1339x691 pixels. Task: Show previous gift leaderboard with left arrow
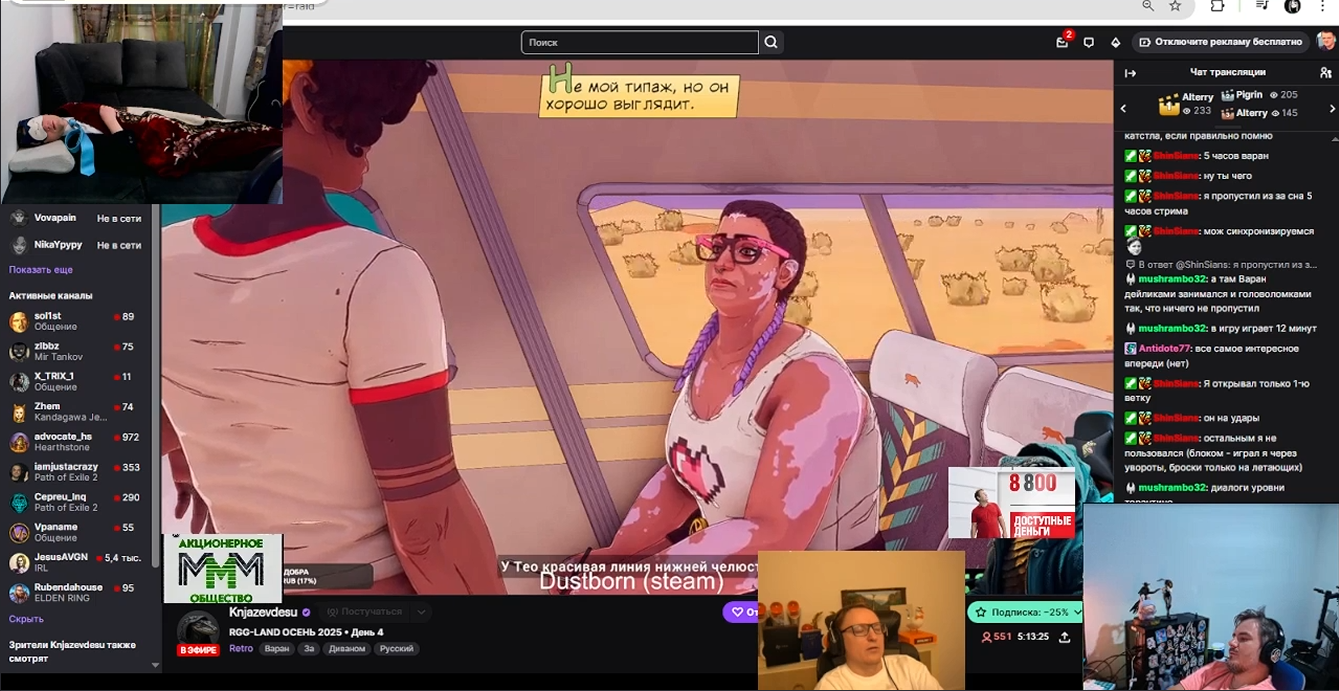pyautogui.click(x=1123, y=108)
